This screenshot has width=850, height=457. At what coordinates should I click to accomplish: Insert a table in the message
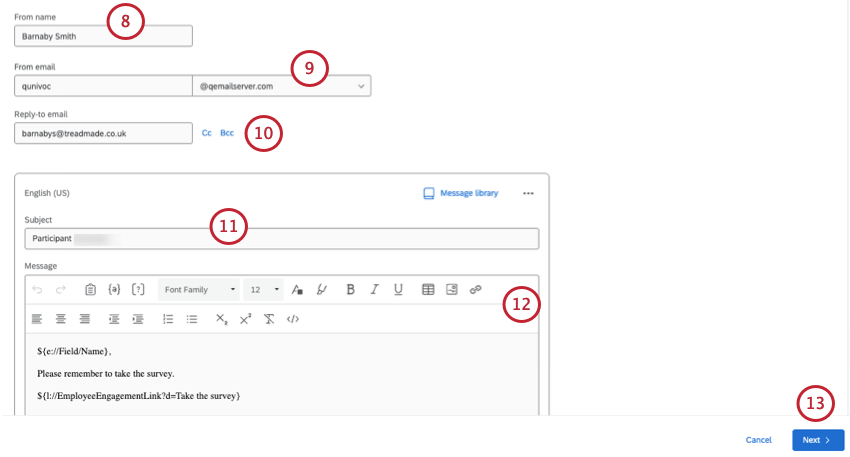pyautogui.click(x=428, y=289)
